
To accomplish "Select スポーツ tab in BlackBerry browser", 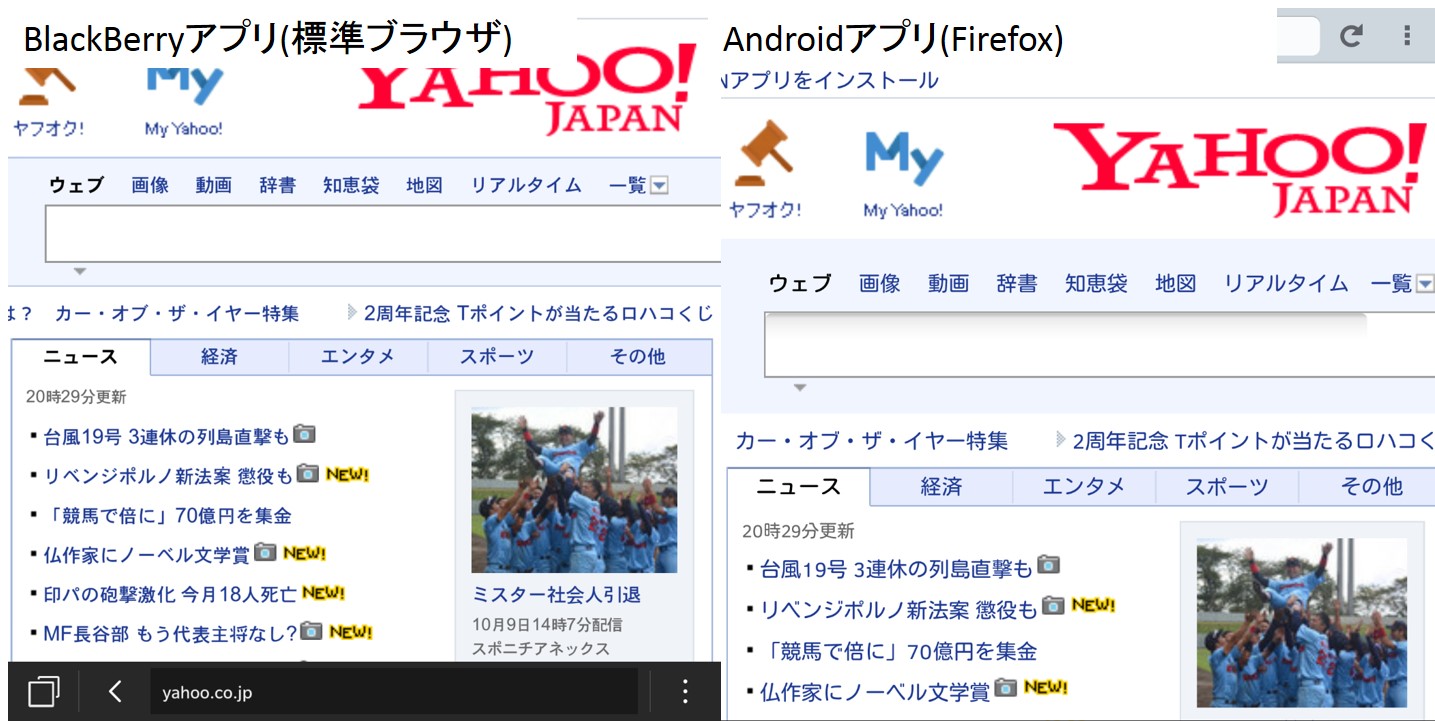I will 497,357.
